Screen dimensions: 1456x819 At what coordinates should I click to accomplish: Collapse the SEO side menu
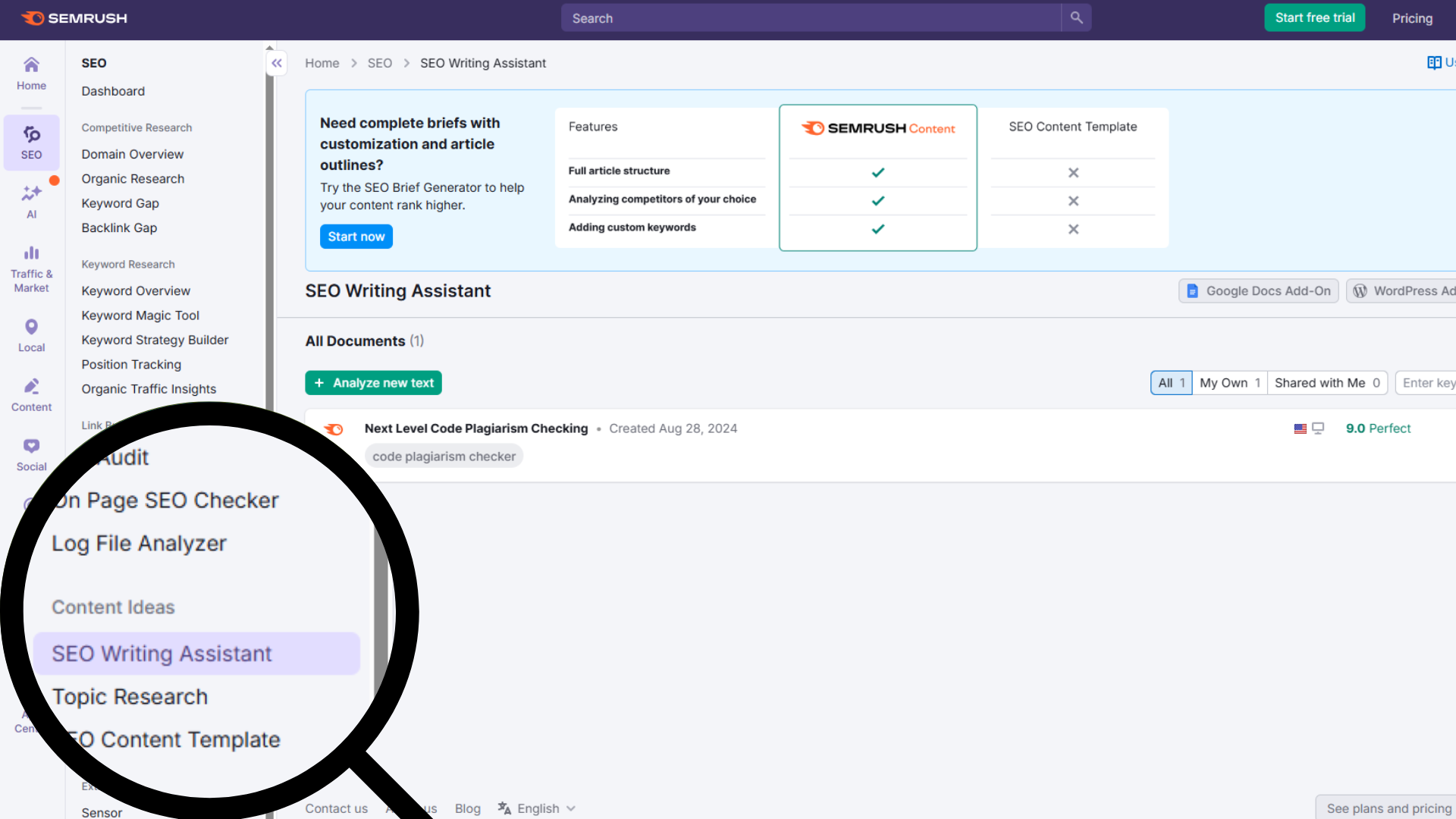[277, 63]
